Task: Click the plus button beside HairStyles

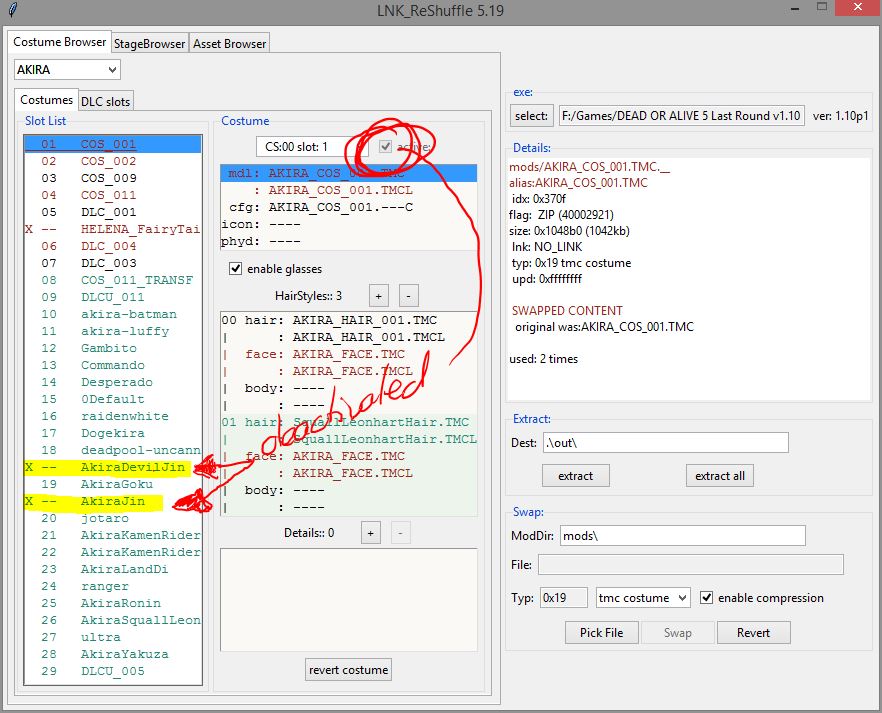Action: tap(379, 296)
